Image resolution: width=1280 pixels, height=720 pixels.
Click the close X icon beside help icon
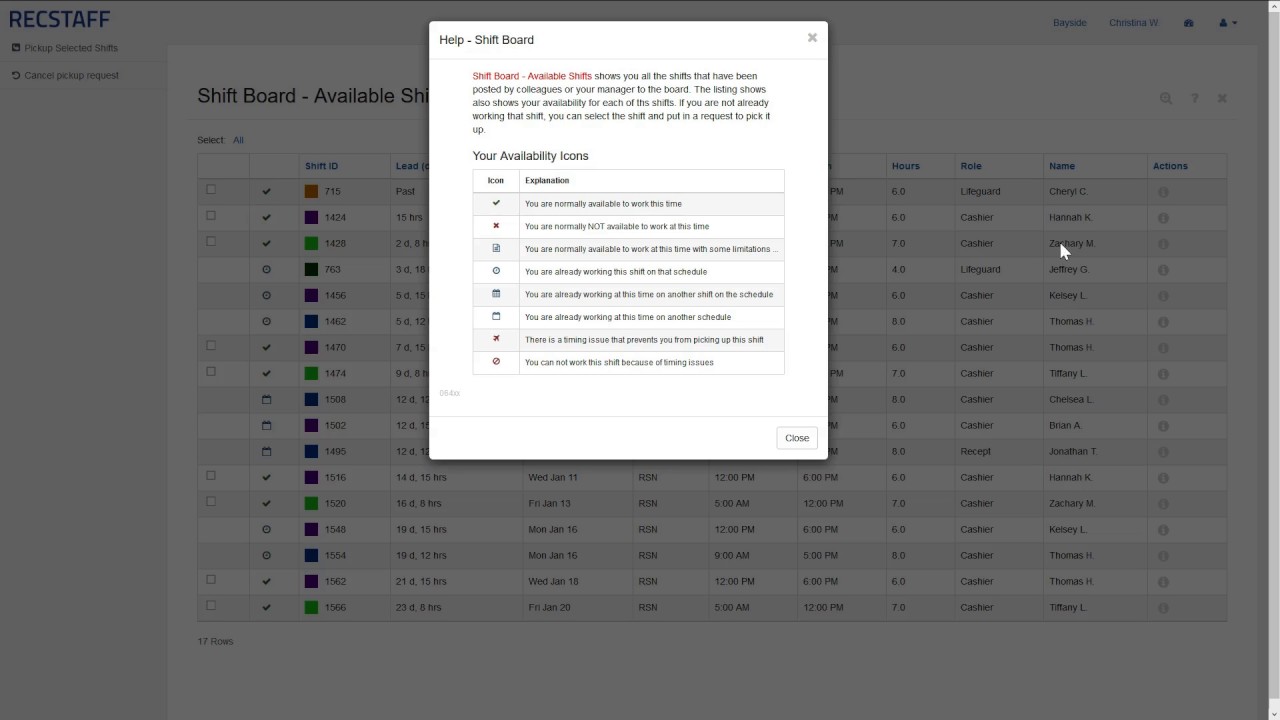pos(1222,98)
